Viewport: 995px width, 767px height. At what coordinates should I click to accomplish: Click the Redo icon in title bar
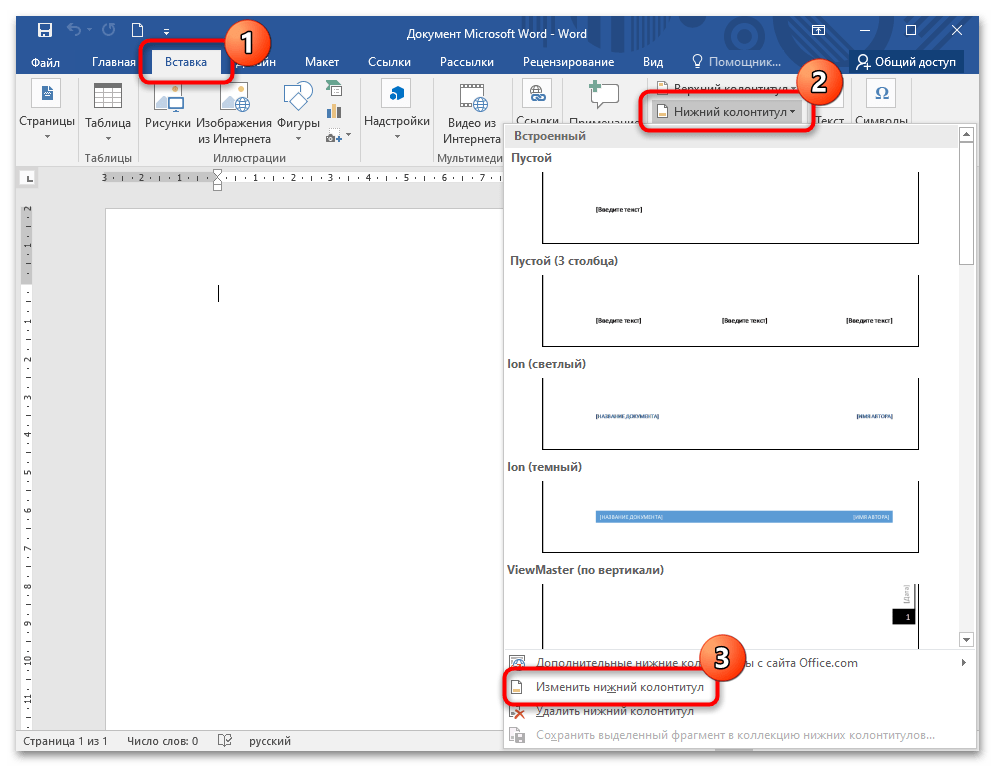pyautogui.click(x=109, y=30)
